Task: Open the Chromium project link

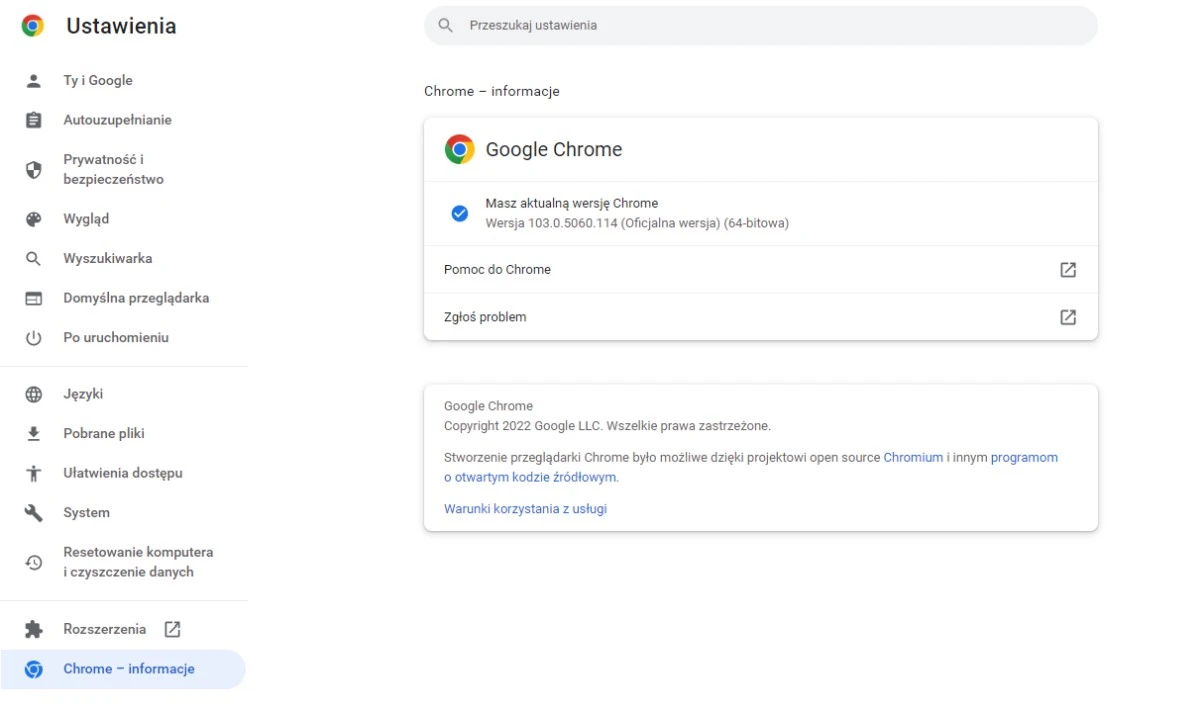Action: point(913,457)
